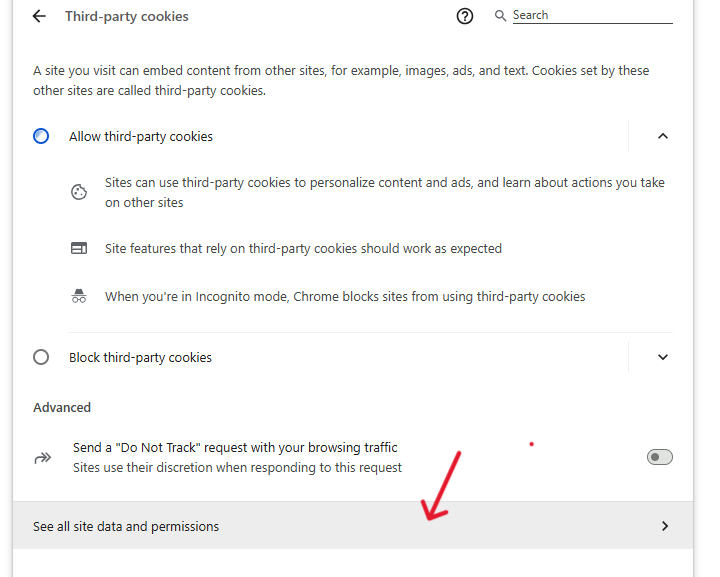720x577 pixels.
Task: Click the Advanced section heading
Action: click(x=62, y=407)
